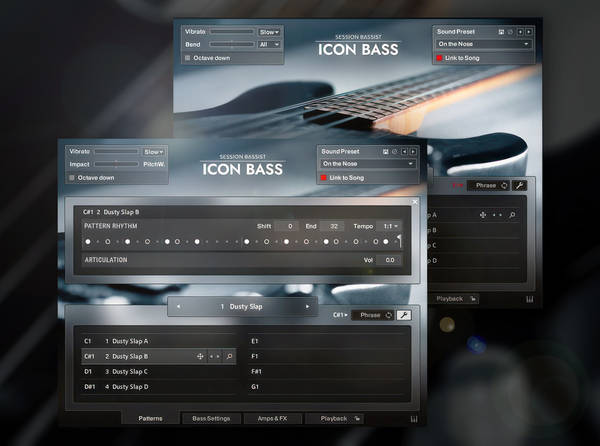The image size is (600, 446).
Task: Click the wrench settings icon in the front window
Action: click(404, 315)
